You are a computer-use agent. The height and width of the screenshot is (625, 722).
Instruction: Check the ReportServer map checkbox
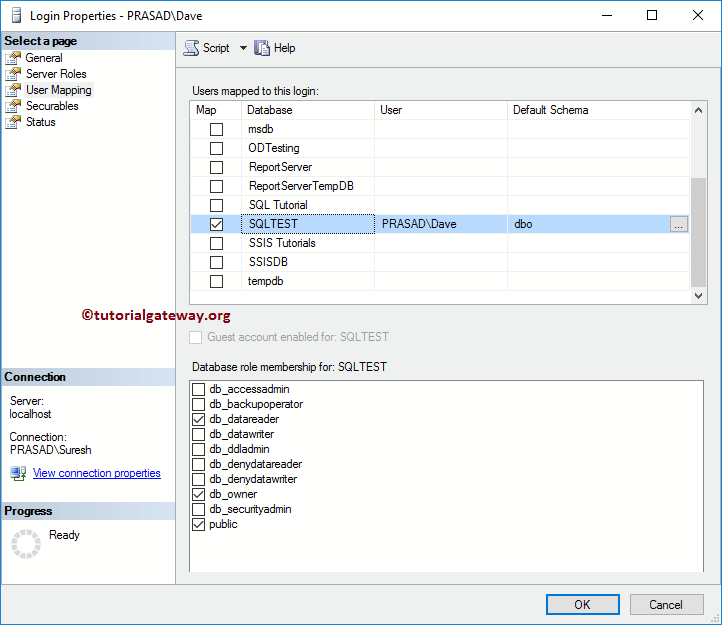(216, 167)
